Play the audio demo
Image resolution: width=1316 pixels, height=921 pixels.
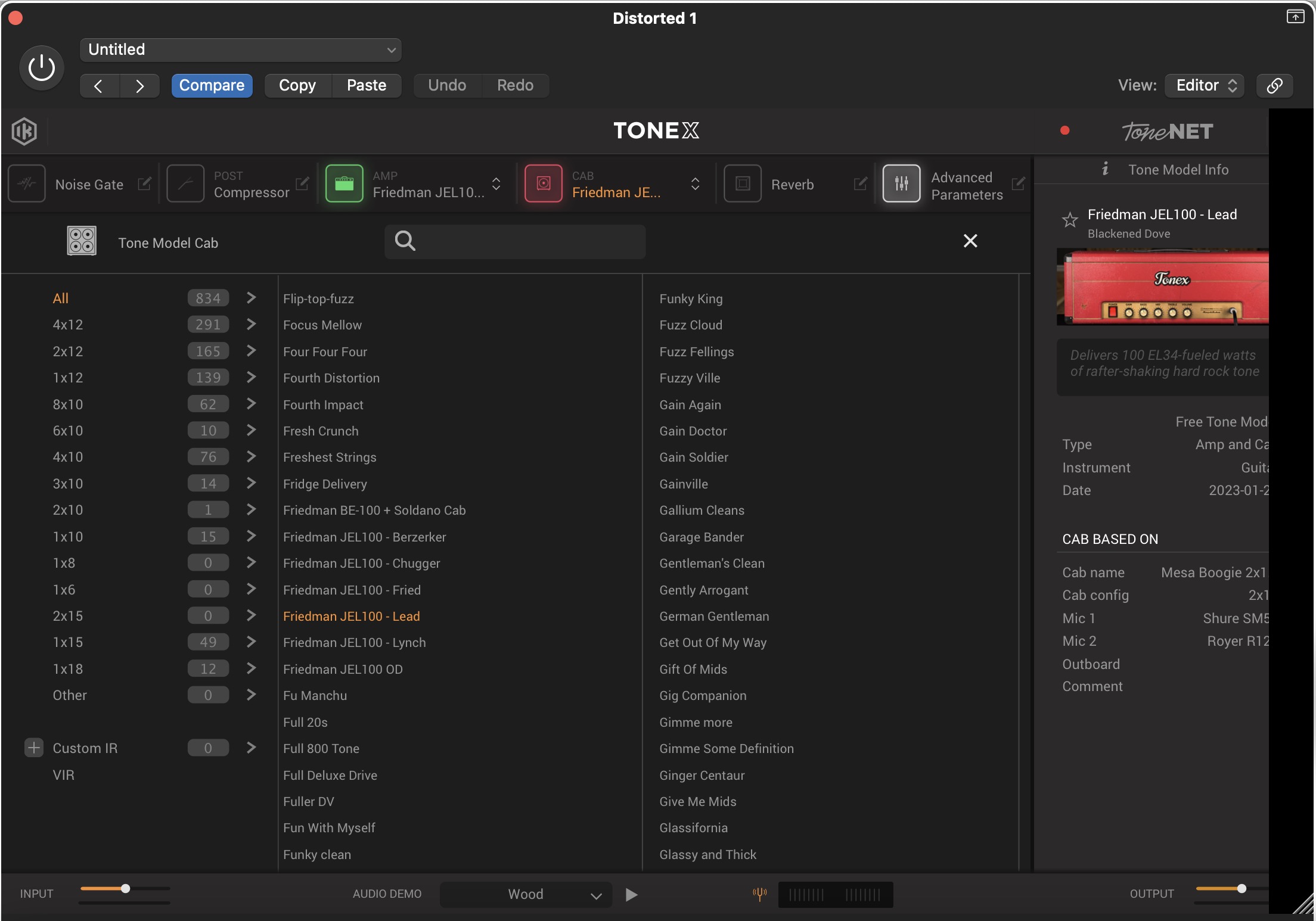pos(632,894)
